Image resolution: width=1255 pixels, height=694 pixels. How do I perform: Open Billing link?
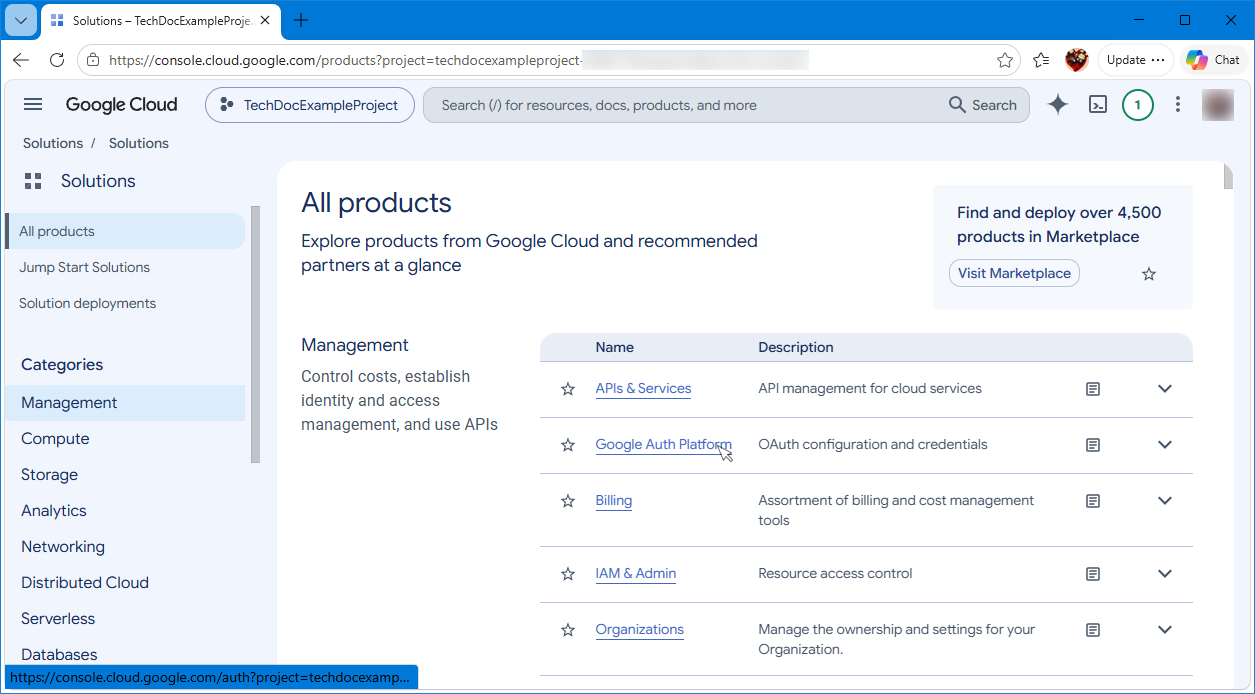point(613,501)
